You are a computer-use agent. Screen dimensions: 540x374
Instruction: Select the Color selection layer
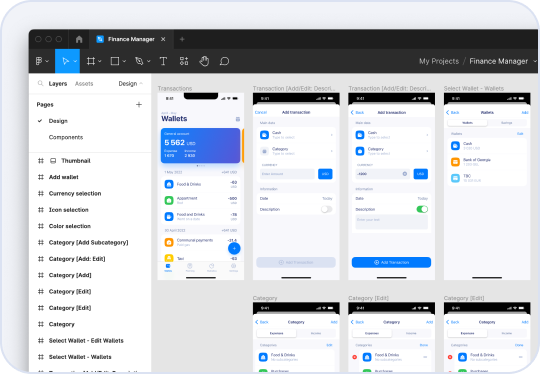pyautogui.click(x=70, y=226)
